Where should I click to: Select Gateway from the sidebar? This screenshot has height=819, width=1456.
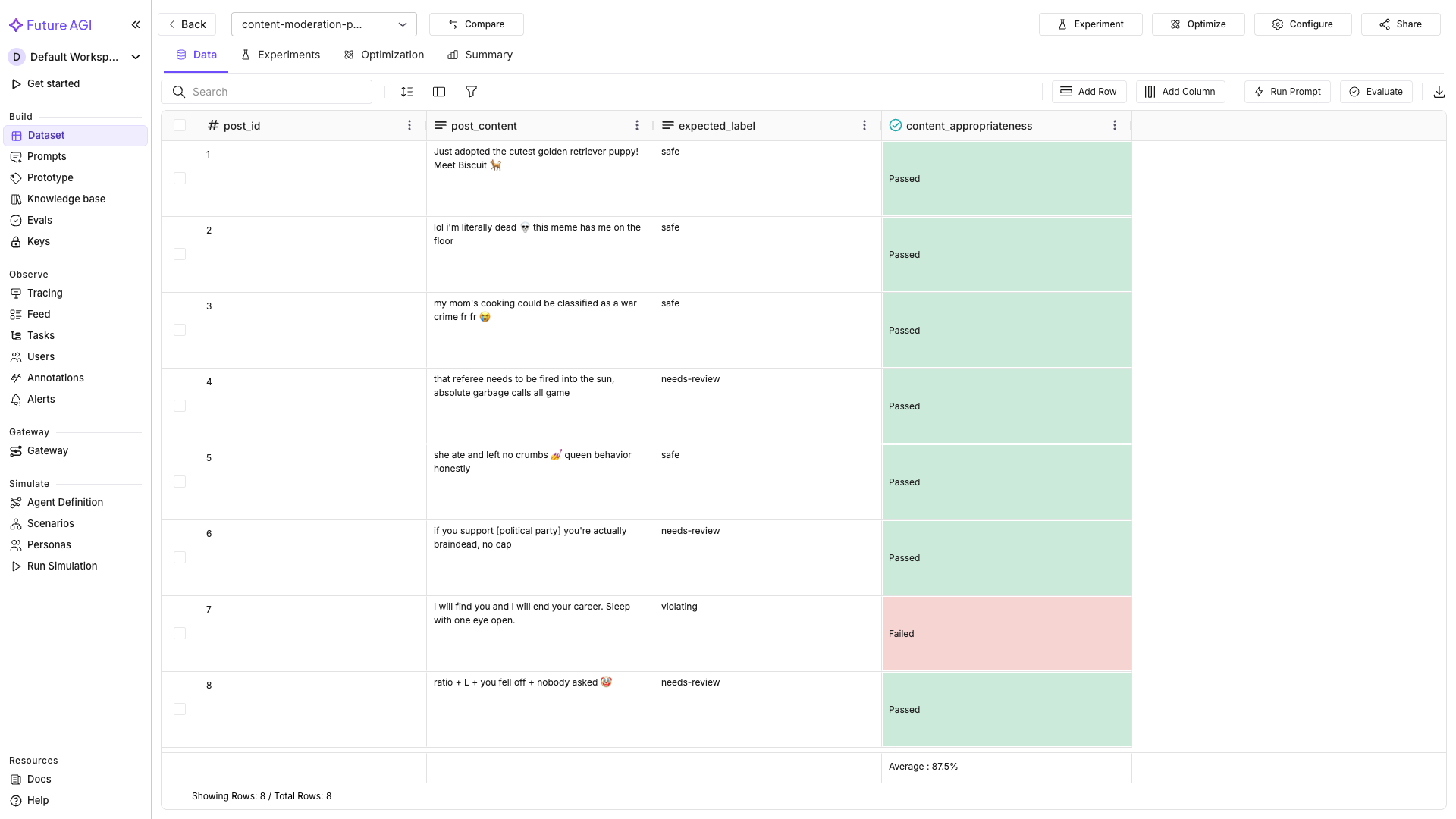48,450
